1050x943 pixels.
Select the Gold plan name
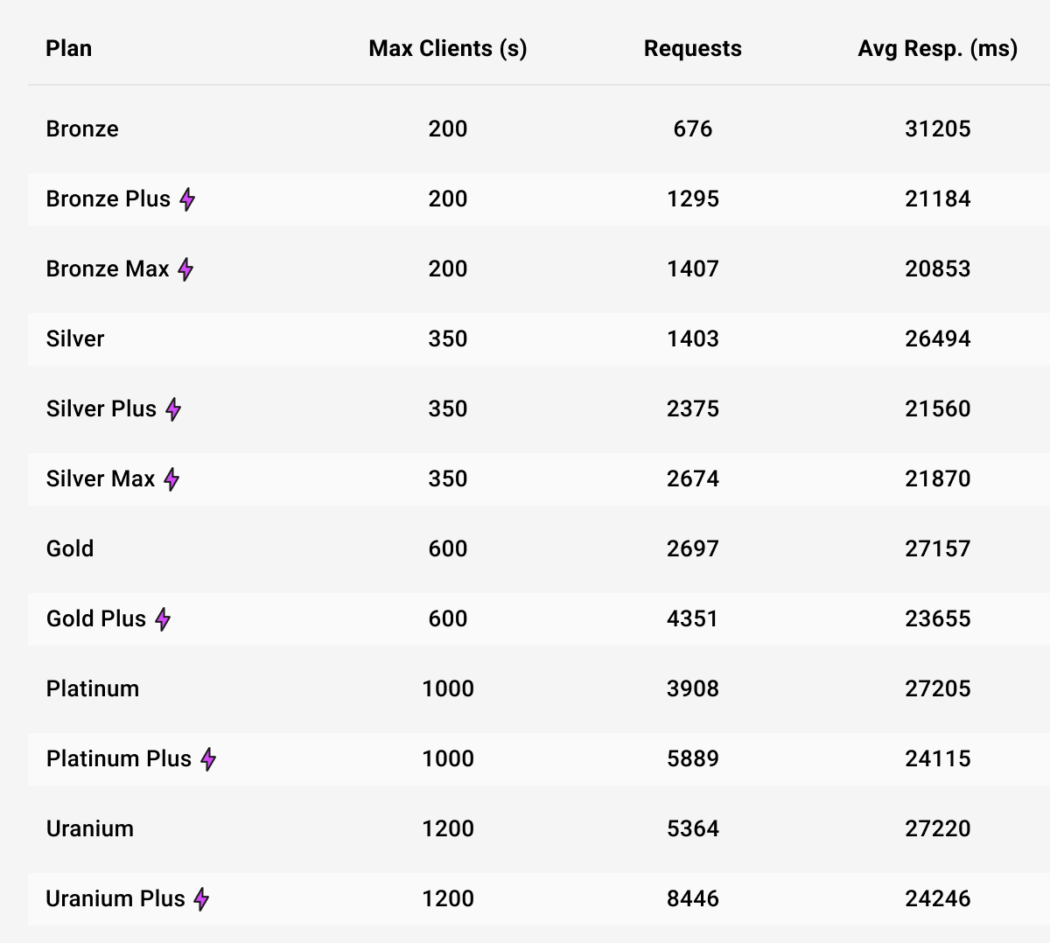click(70, 549)
